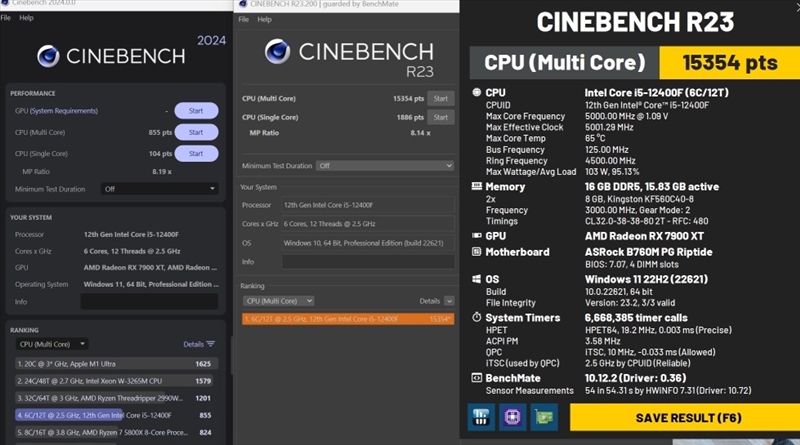Open Minimum Test Duration dropdown in Cinebench 2024
The image size is (800, 445).
[x=158, y=188]
